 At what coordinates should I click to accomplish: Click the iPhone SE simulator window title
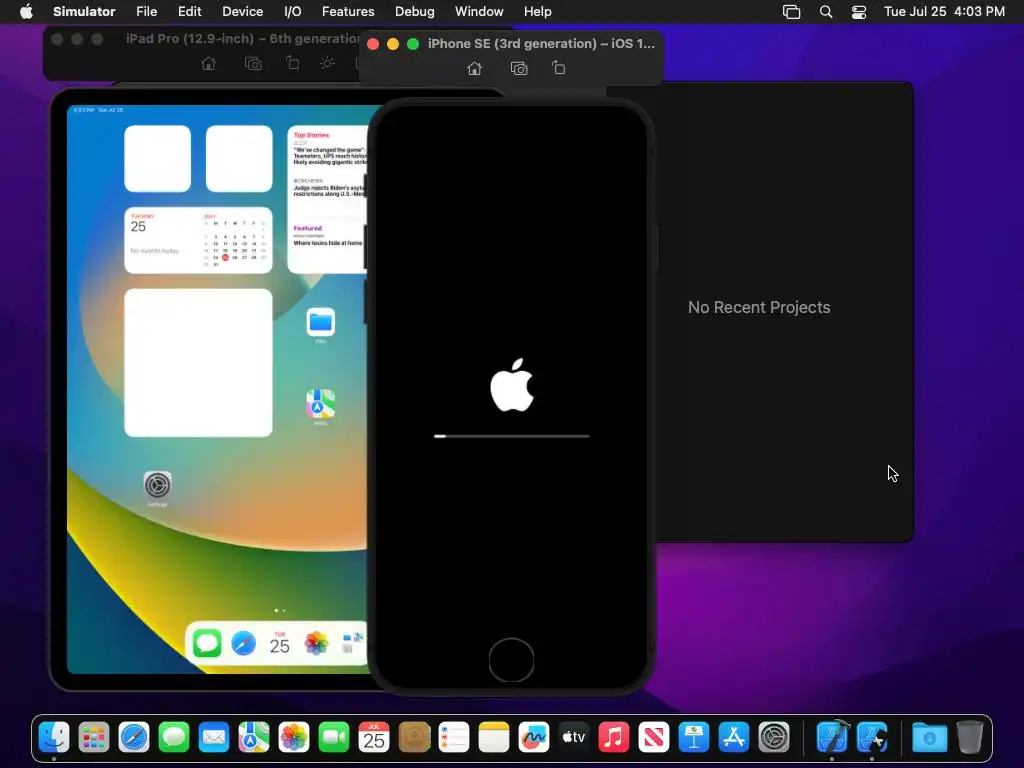(x=541, y=44)
